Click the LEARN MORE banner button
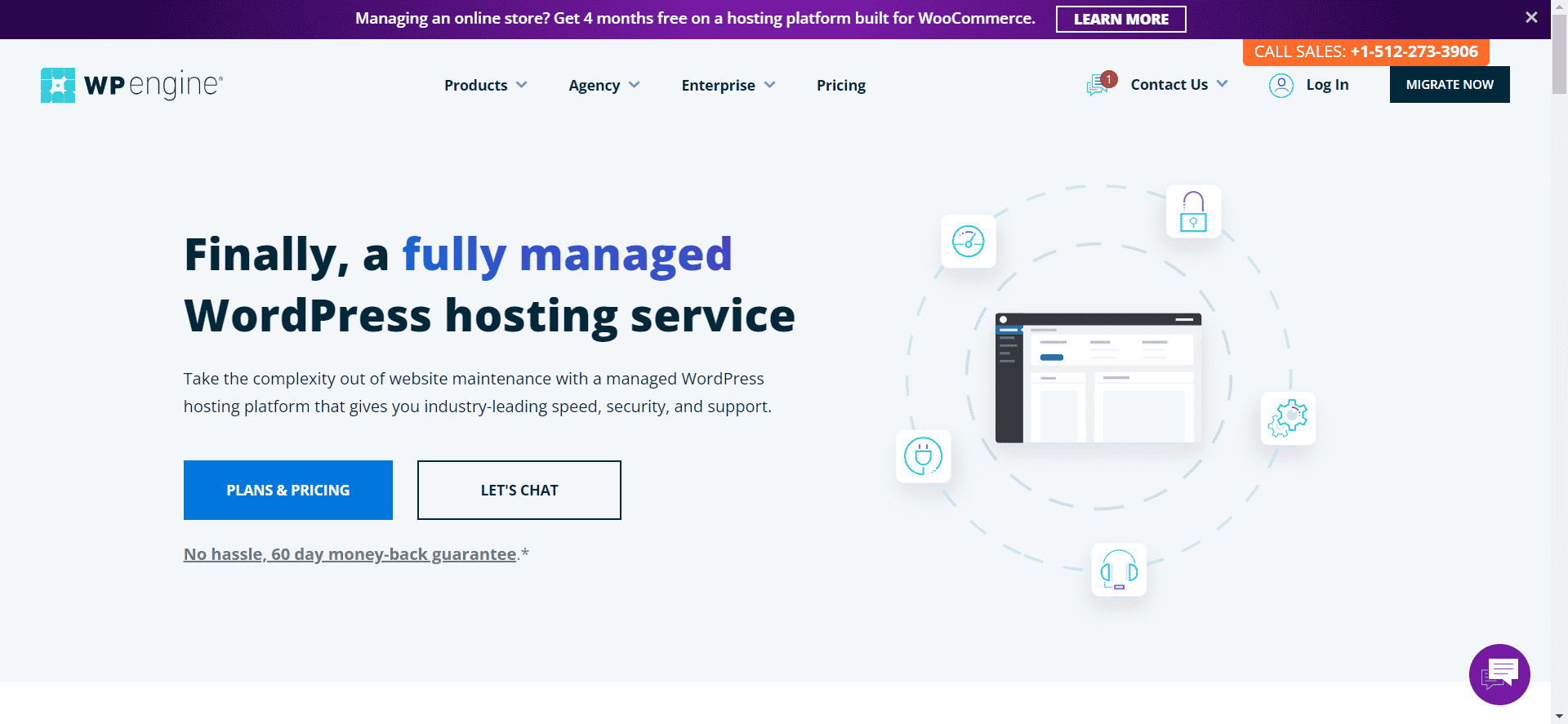1568x724 pixels. click(1120, 19)
